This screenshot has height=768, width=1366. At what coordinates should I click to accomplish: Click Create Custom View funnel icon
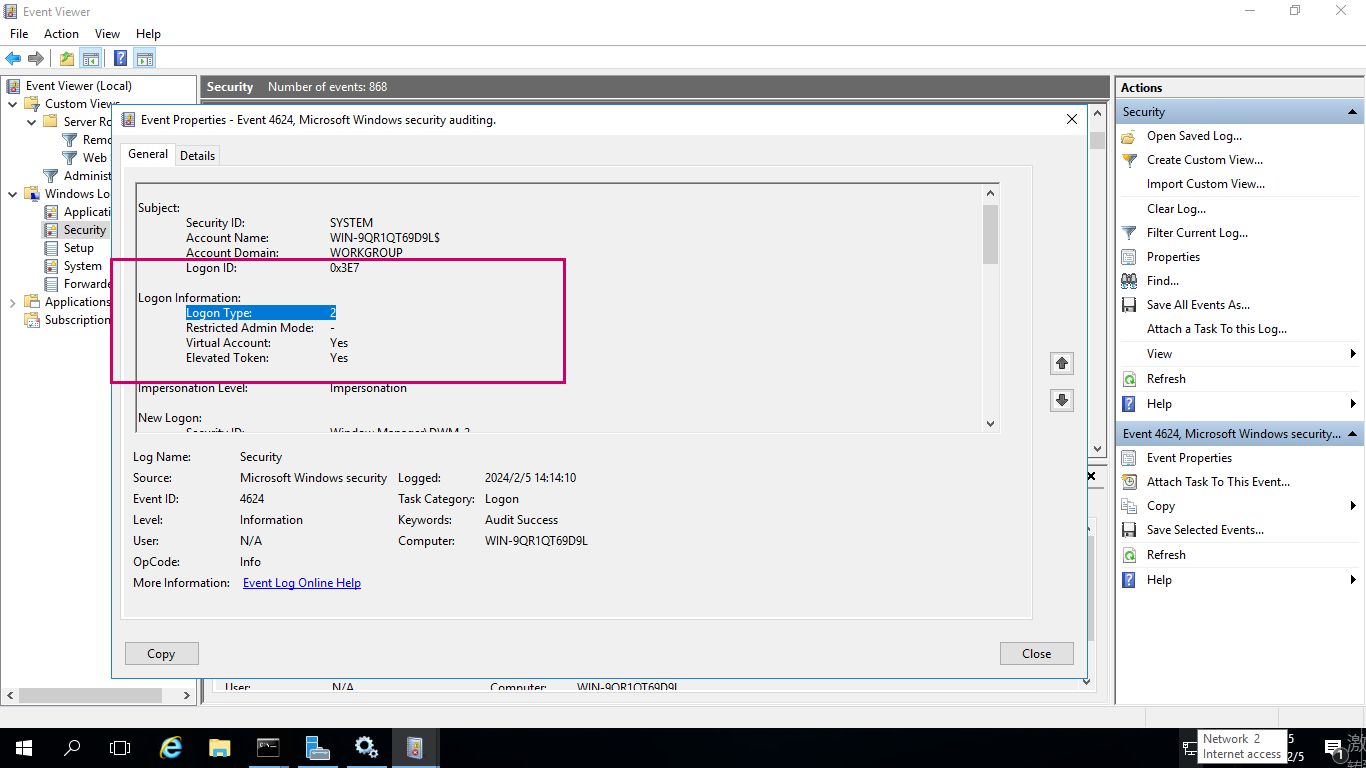tap(1129, 160)
